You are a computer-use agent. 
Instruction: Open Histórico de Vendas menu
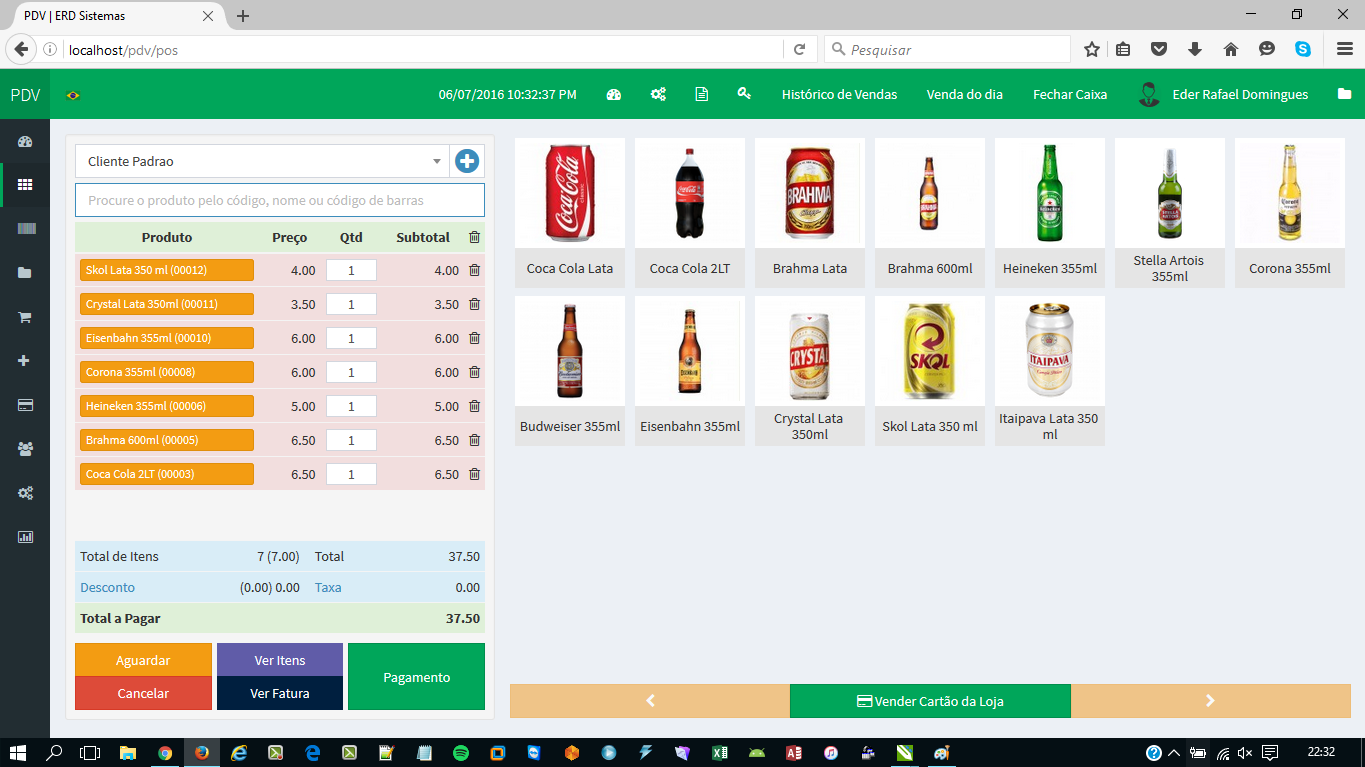pos(839,94)
